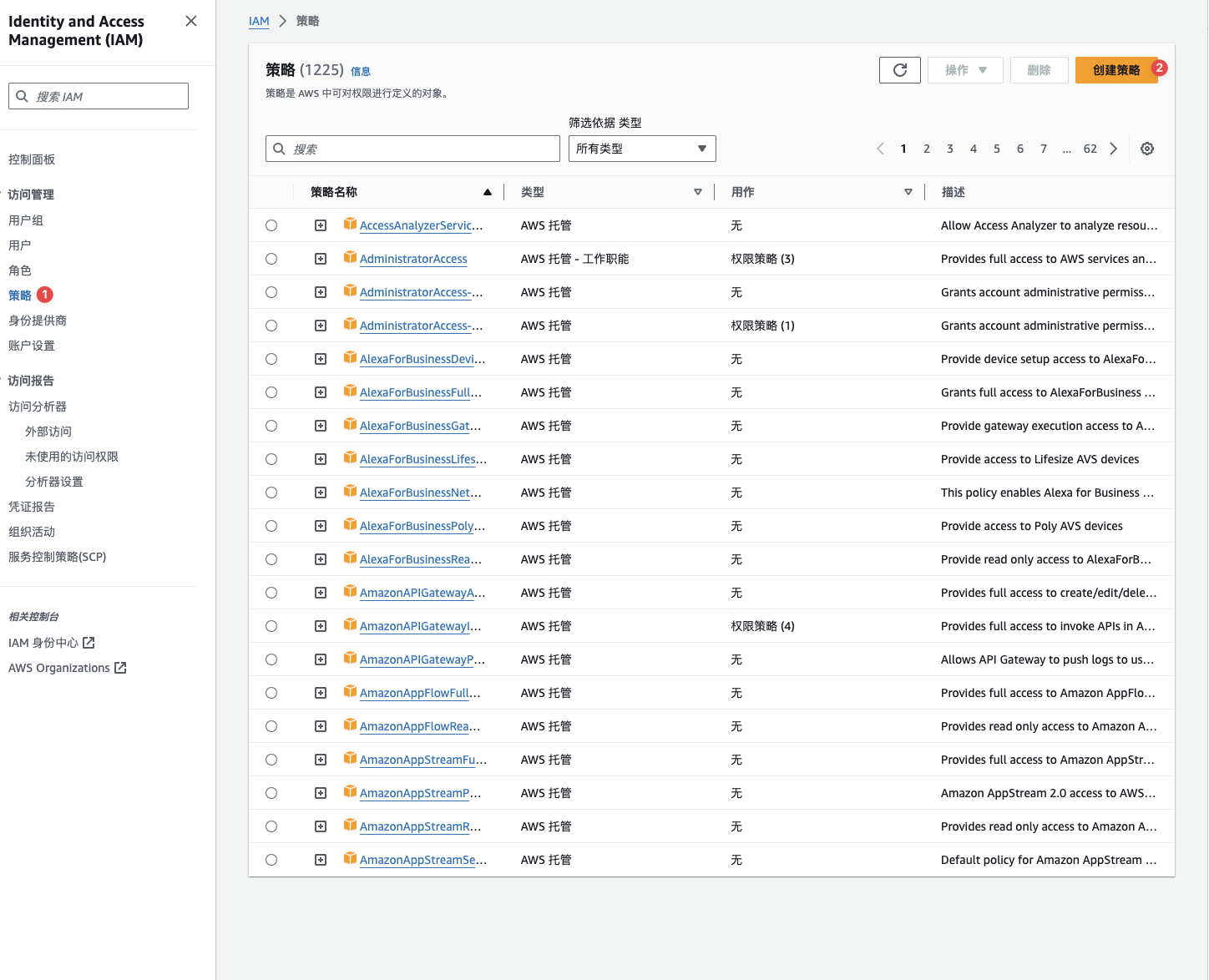Click the policy cube icon for AccessAnalyzerServic…
The image size is (1209, 980).
(x=351, y=225)
